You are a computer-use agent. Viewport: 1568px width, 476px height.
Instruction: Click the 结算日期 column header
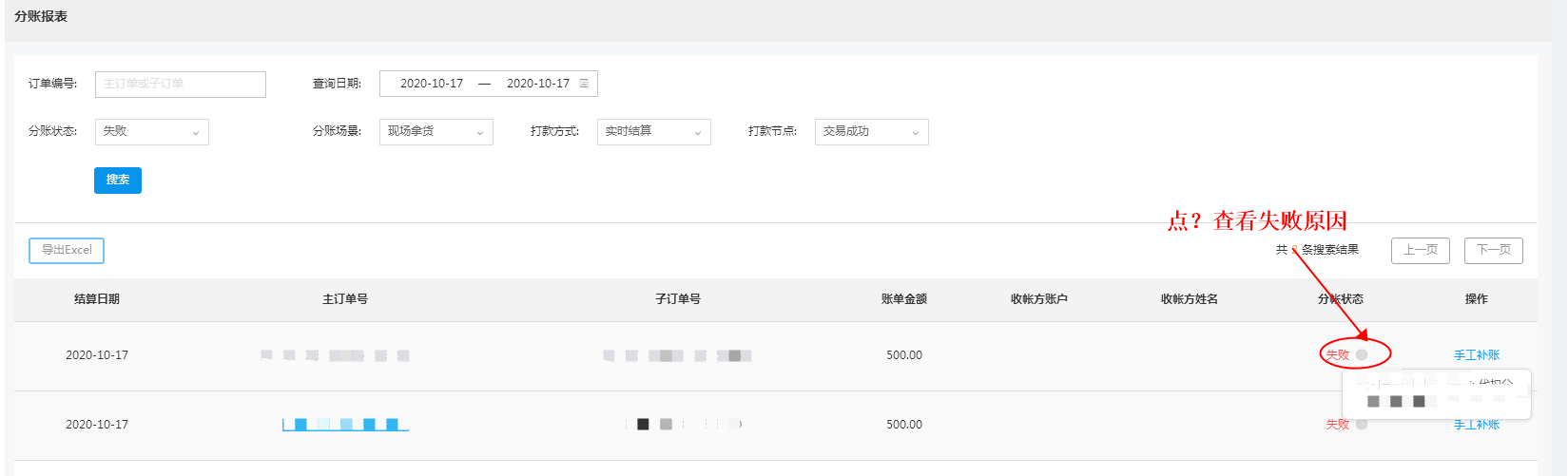(x=97, y=299)
